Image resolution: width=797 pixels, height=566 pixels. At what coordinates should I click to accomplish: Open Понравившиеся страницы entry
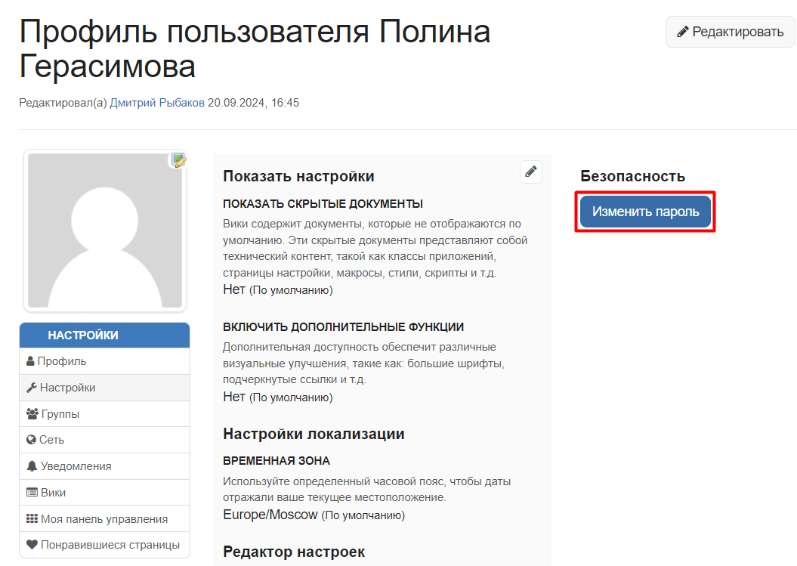coord(105,545)
